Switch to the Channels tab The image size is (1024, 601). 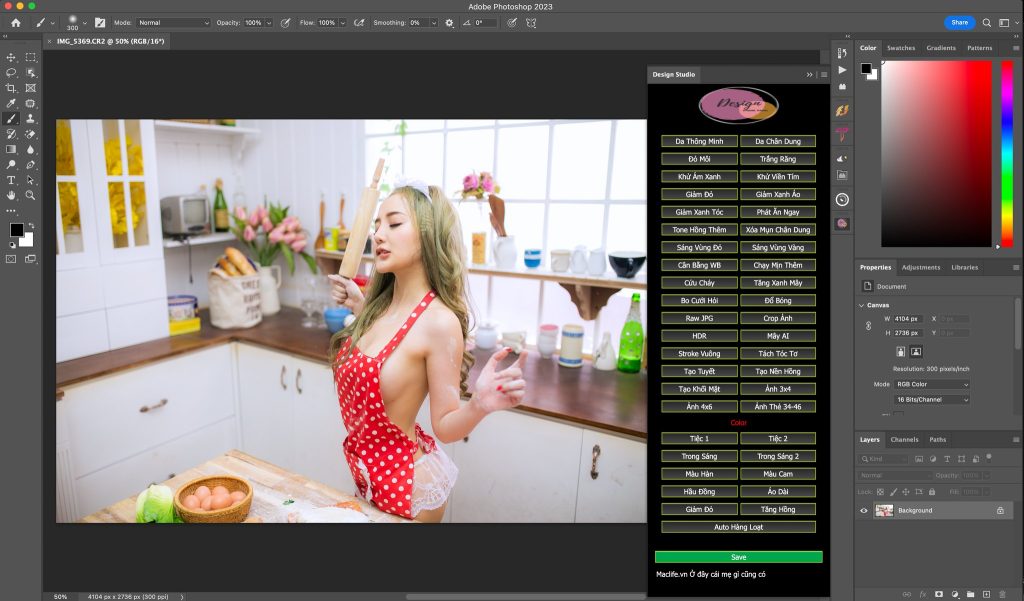(x=905, y=439)
